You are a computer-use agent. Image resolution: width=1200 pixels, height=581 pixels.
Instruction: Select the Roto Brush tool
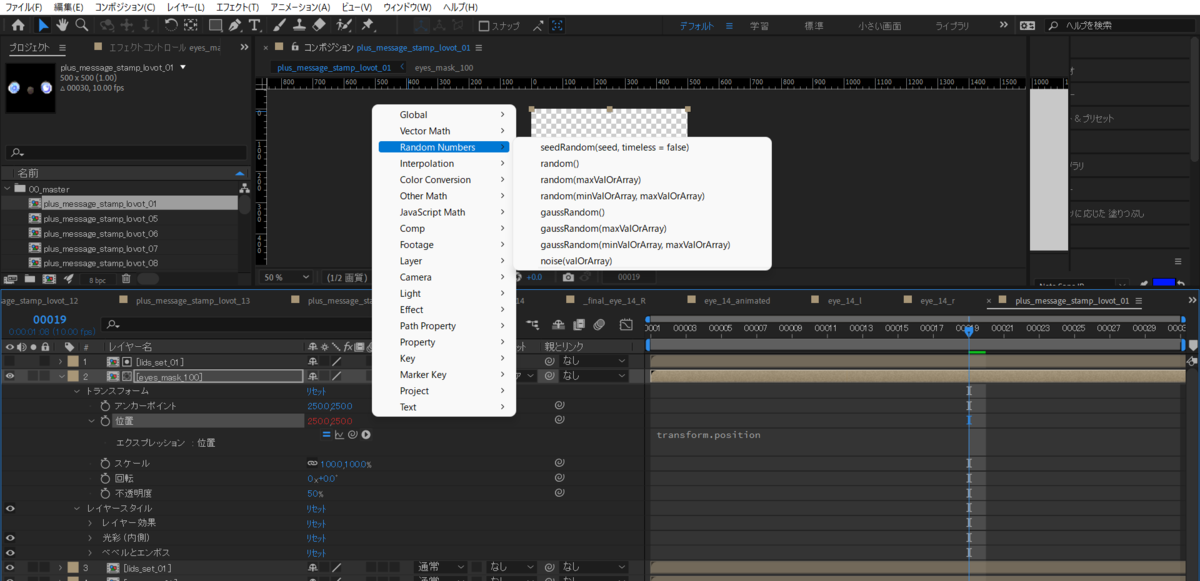[x=345, y=25]
